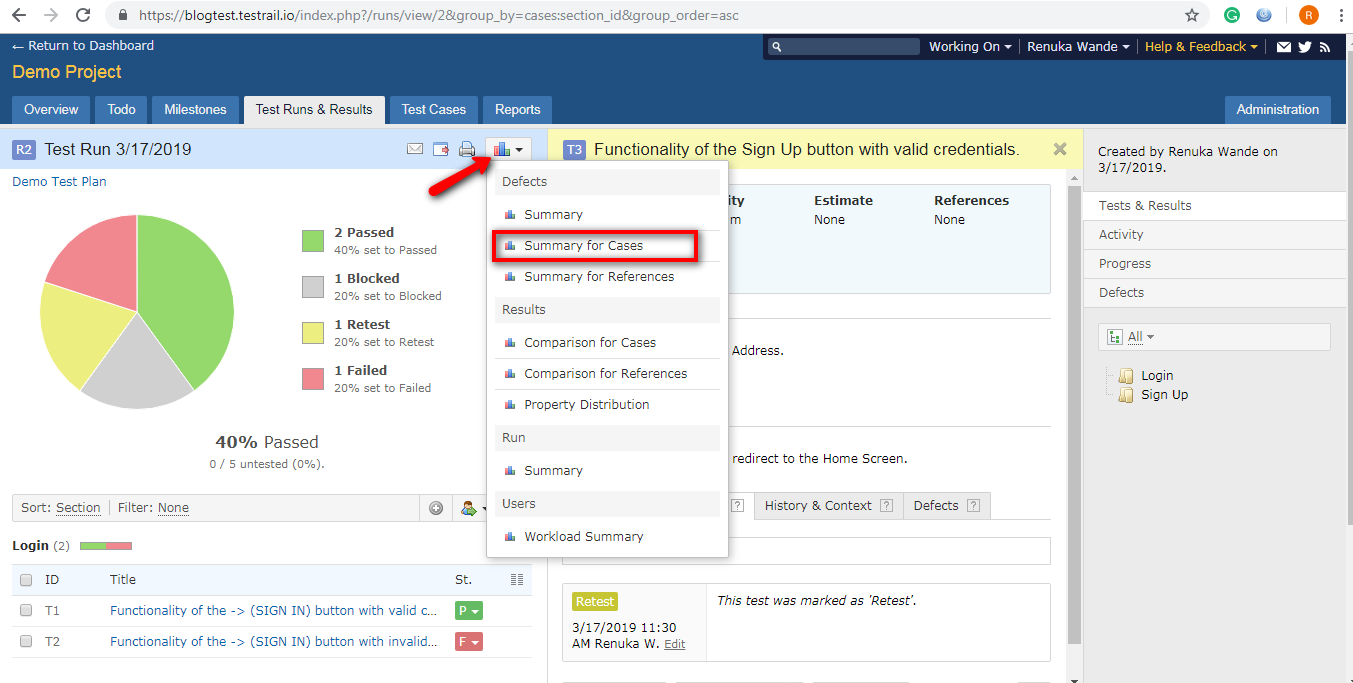
Task: Click the add result plus icon
Action: tap(435, 508)
